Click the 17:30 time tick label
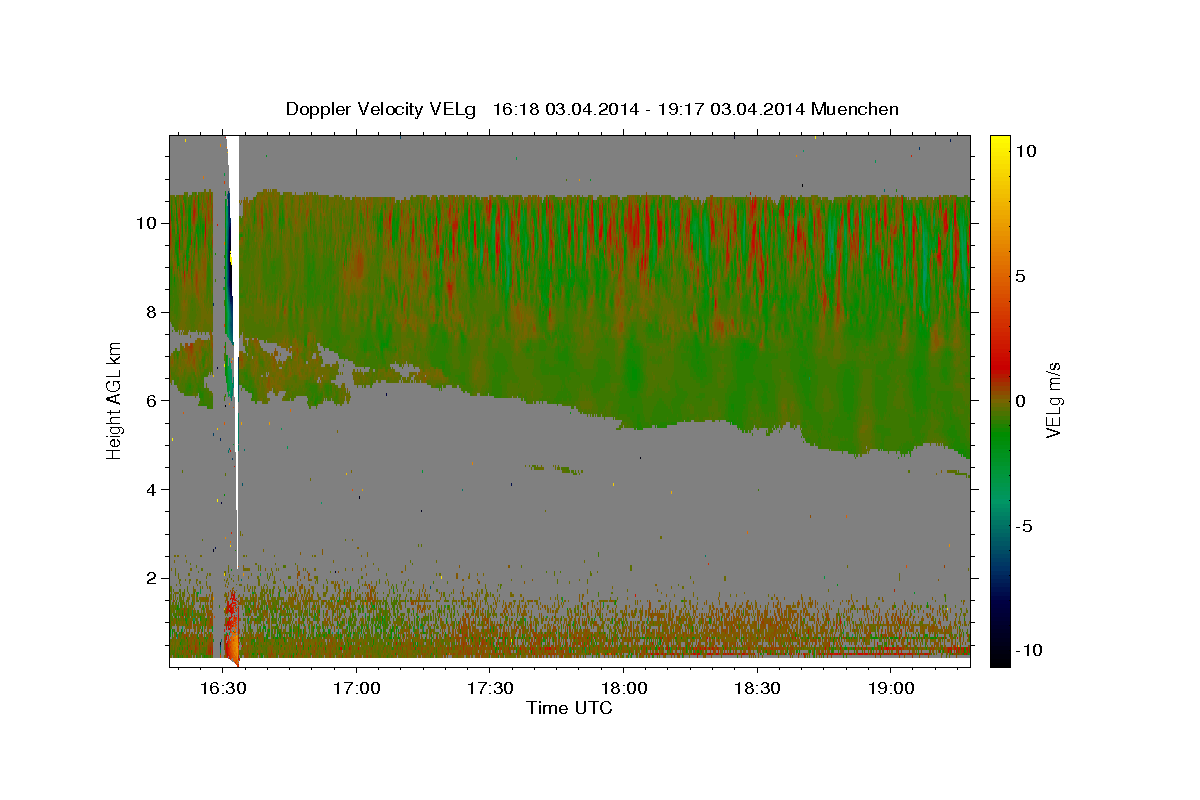 tap(490, 688)
